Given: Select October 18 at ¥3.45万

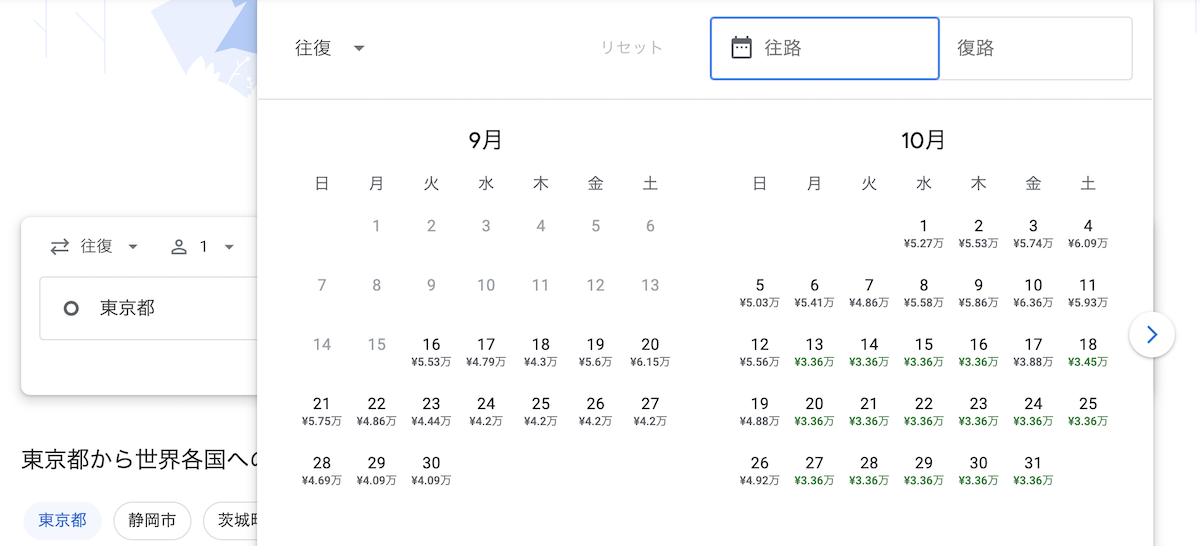Looking at the screenshot, I should click(x=1088, y=352).
